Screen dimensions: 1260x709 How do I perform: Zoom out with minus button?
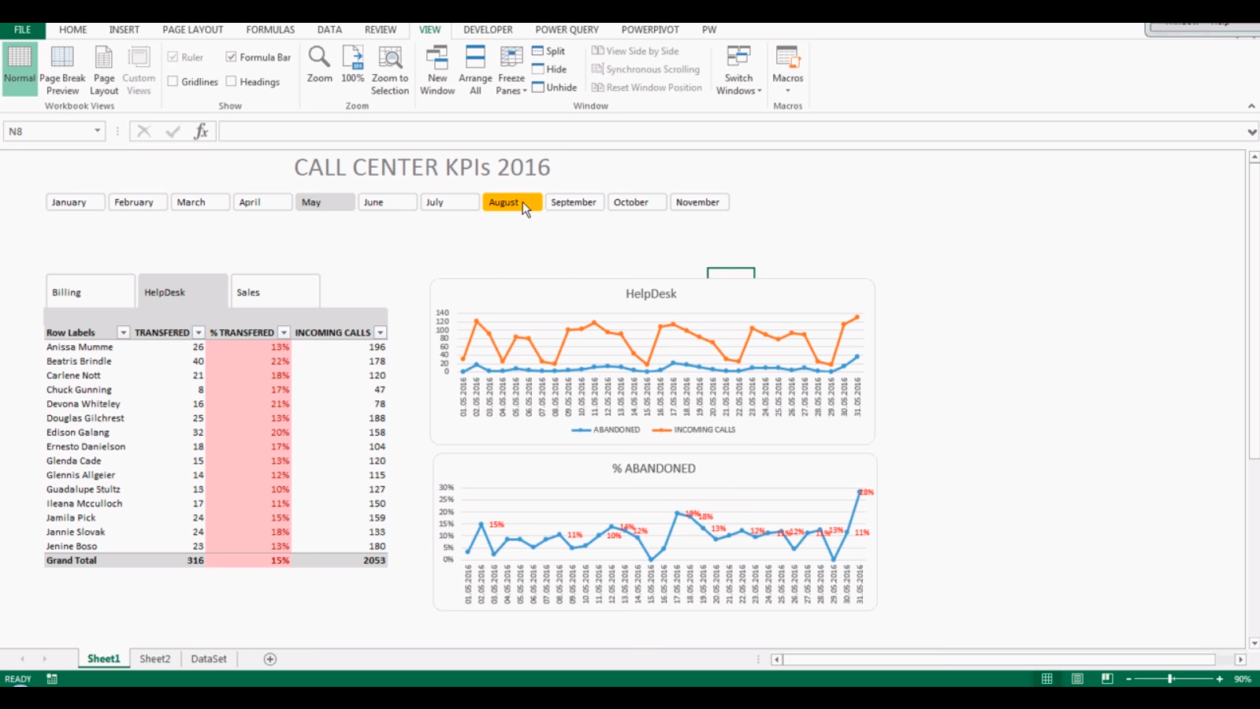click(1129, 679)
